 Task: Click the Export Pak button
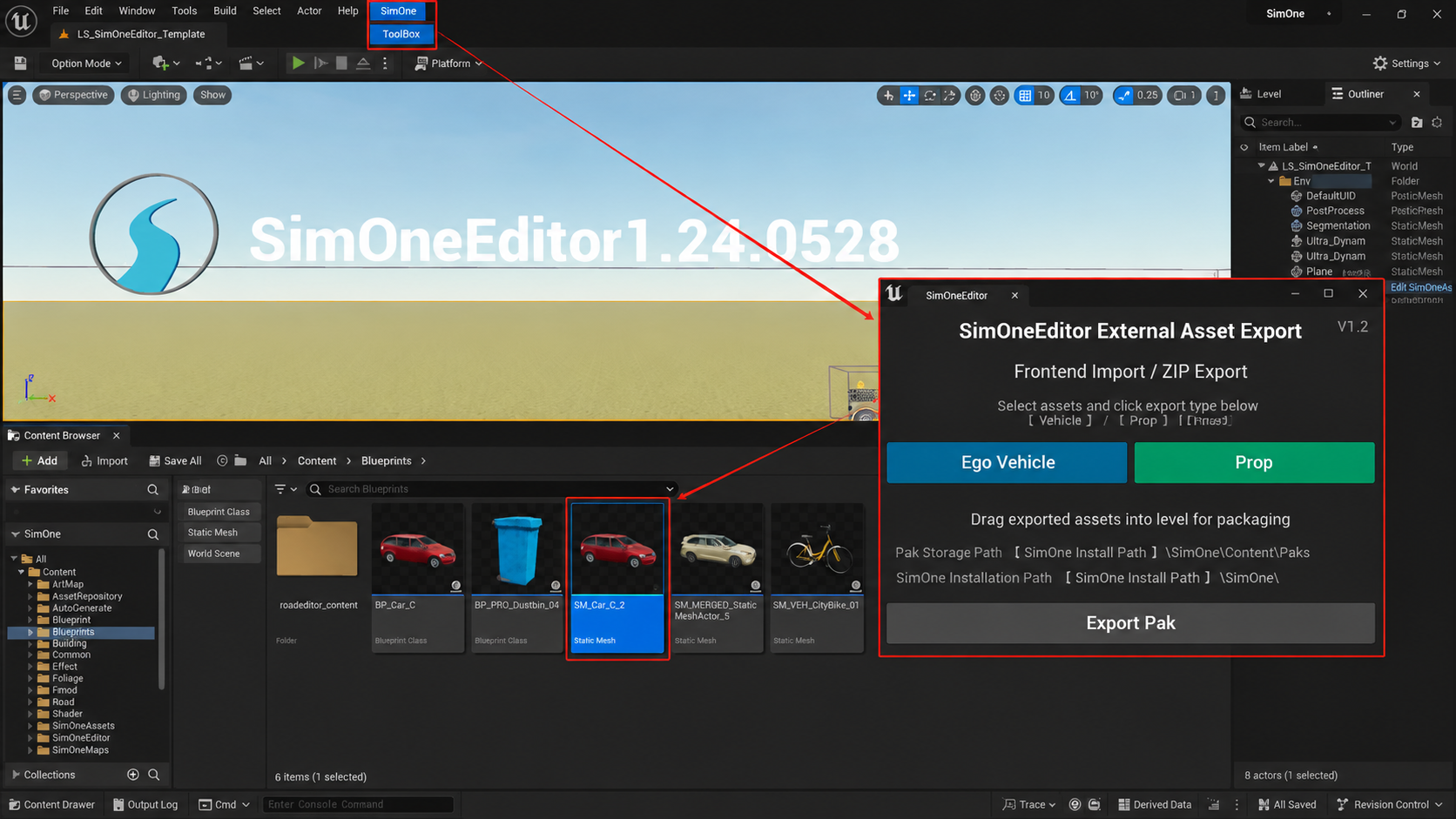click(1130, 623)
